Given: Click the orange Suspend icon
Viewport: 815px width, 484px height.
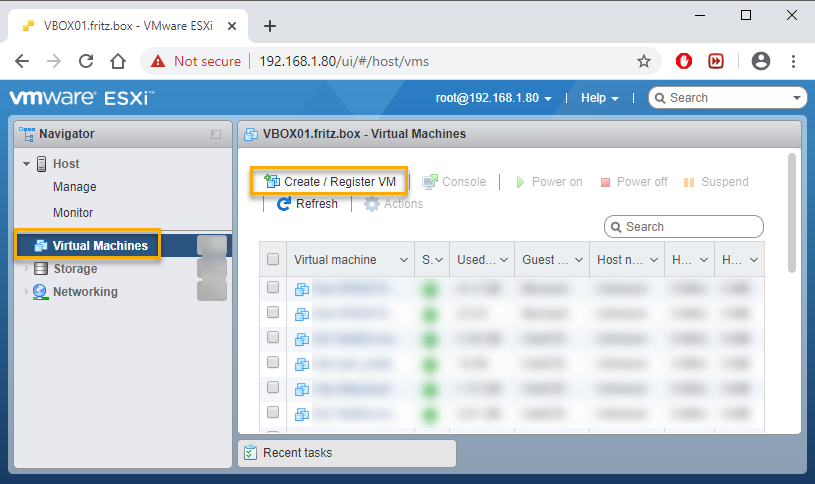Looking at the screenshot, I should pos(689,182).
